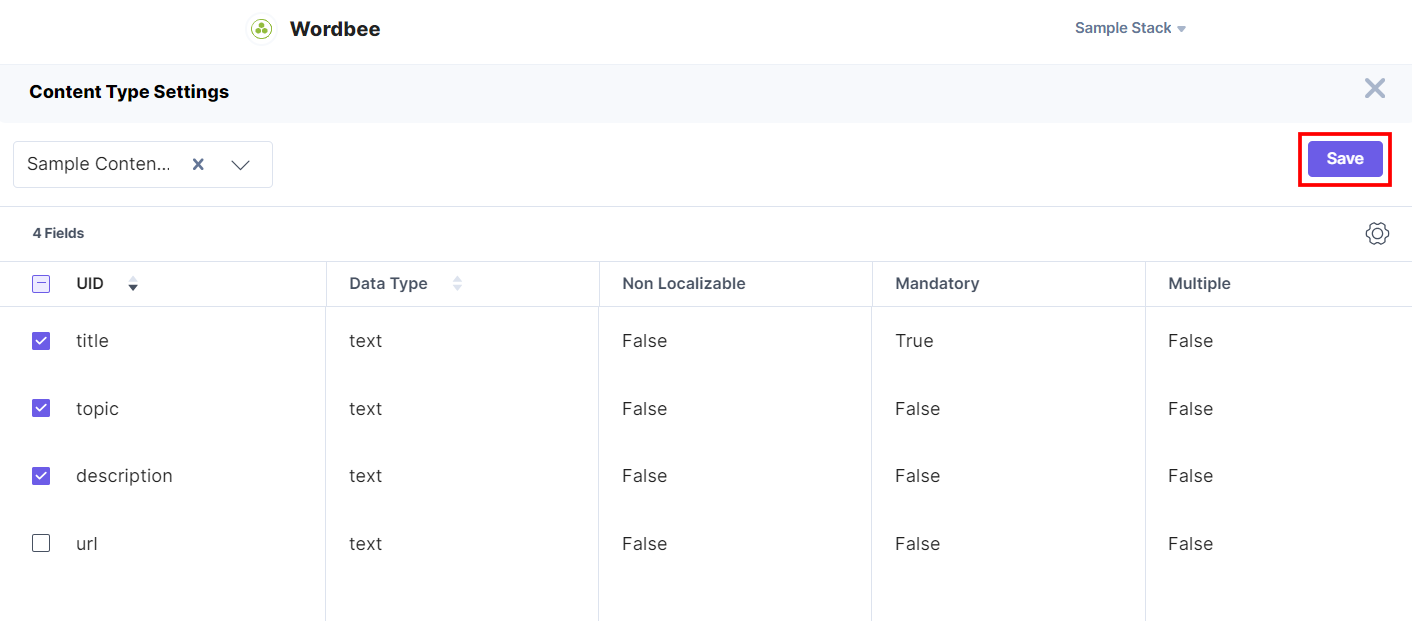Uncheck the description field checkbox
Screen dimensions: 1412x621
point(41,476)
